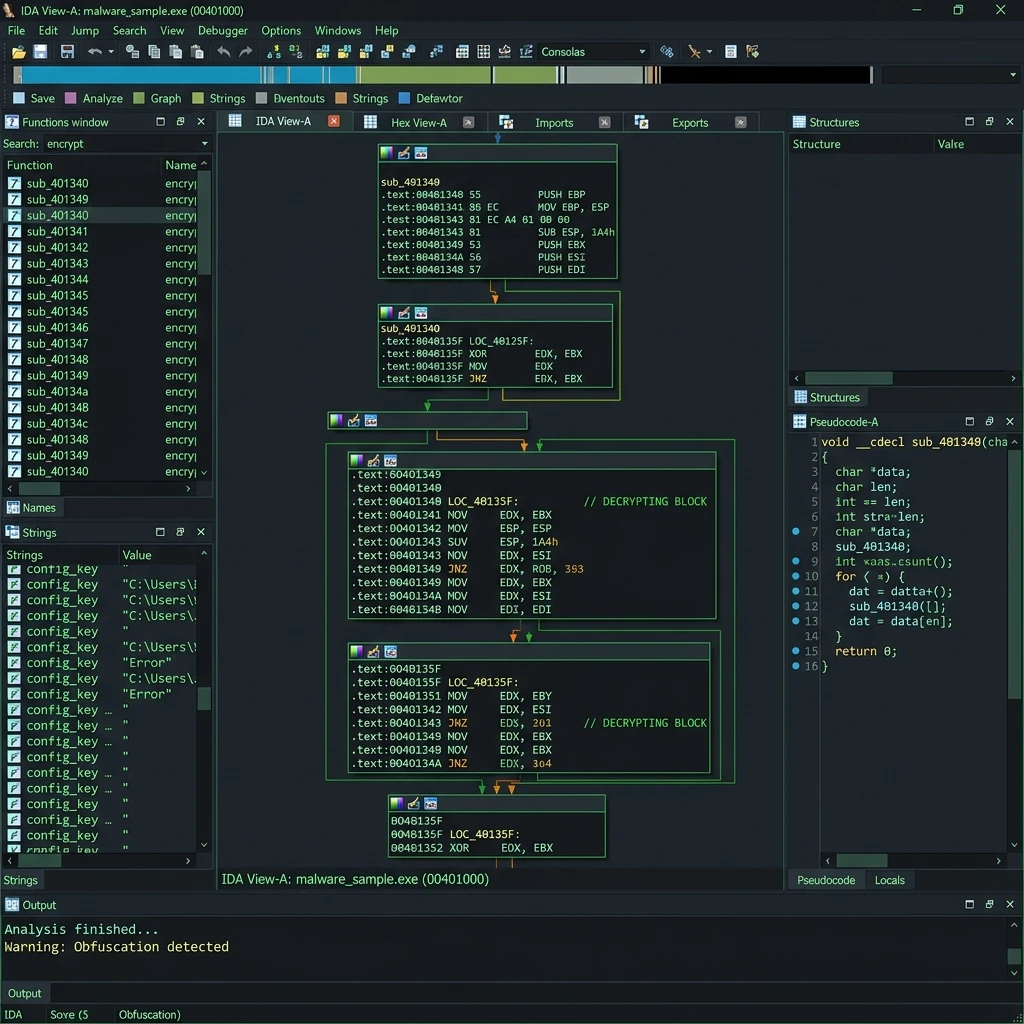Click the listing icon in top graph node header
The image size is (1024, 1024).
[421, 153]
